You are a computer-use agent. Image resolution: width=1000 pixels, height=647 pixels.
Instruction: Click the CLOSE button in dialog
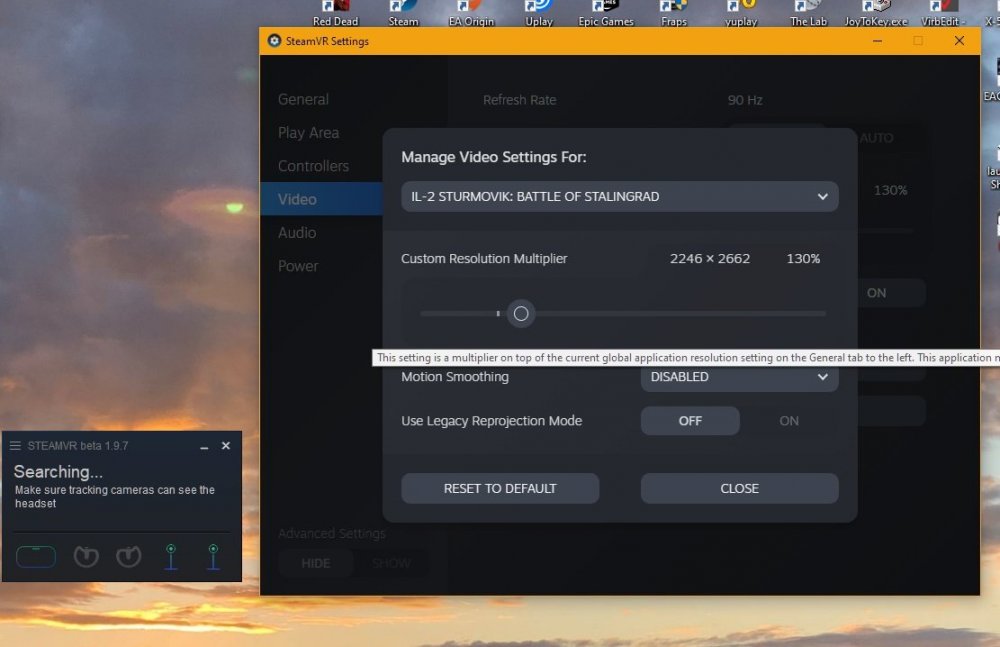[739, 488]
